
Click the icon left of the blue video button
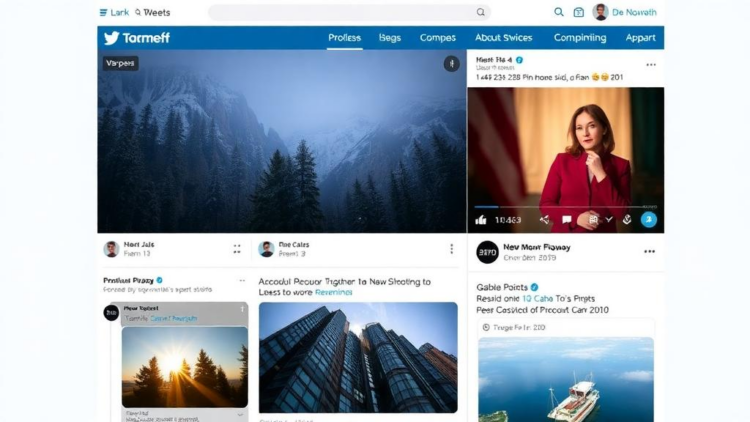coord(627,220)
